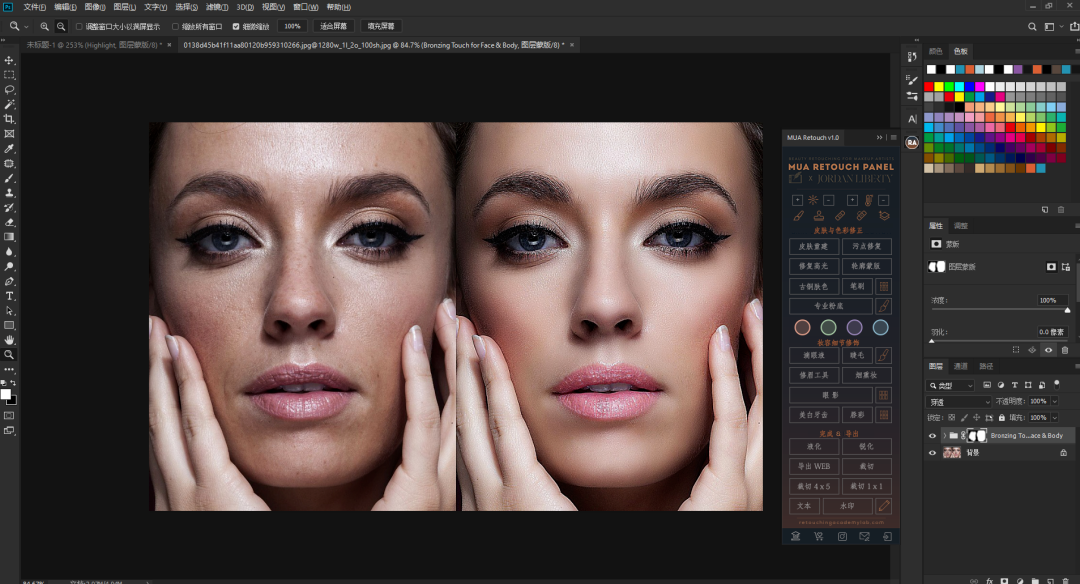Click the 适合屏幕 button
The image size is (1080, 584).
[333, 26]
